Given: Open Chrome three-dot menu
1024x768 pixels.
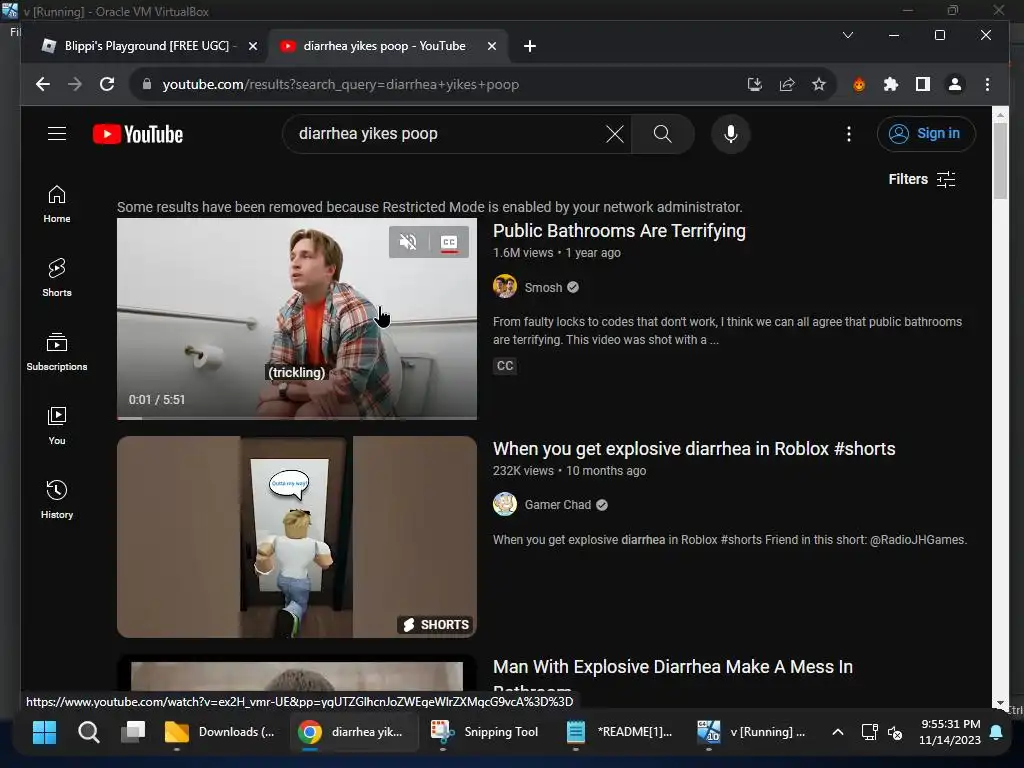Looking at the screenshot, I should click(987, 84).
